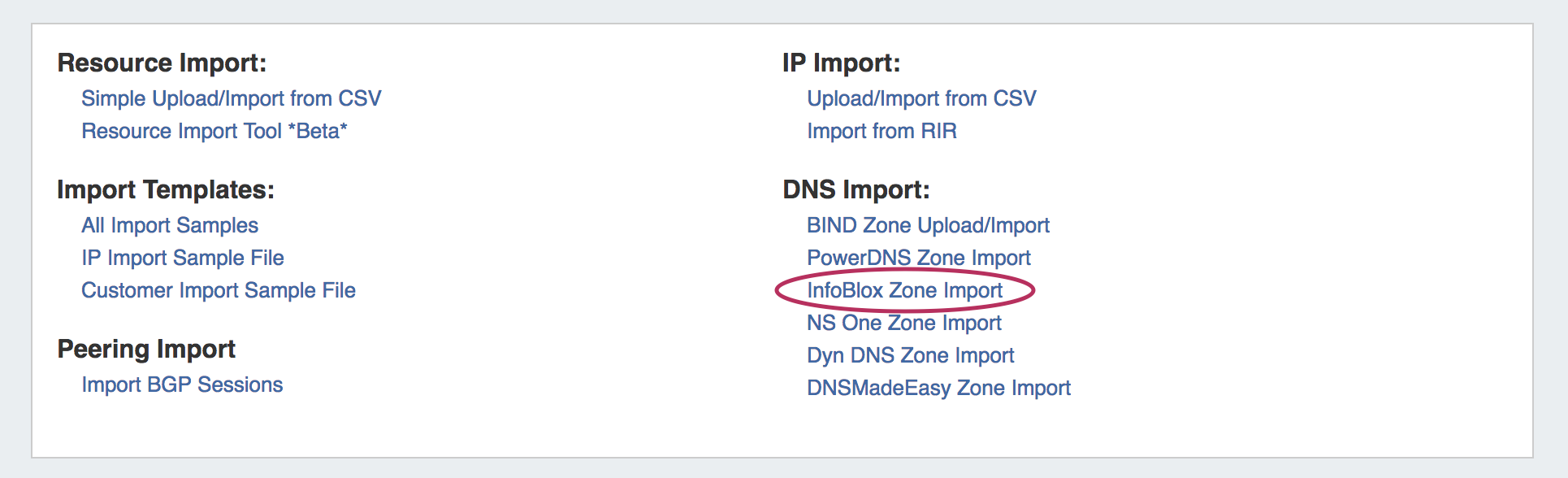Image resolution: width=1568 pixels, height=478 pixels.
Task: Open All Import Samples link
Action: click(x=170, y=225)
